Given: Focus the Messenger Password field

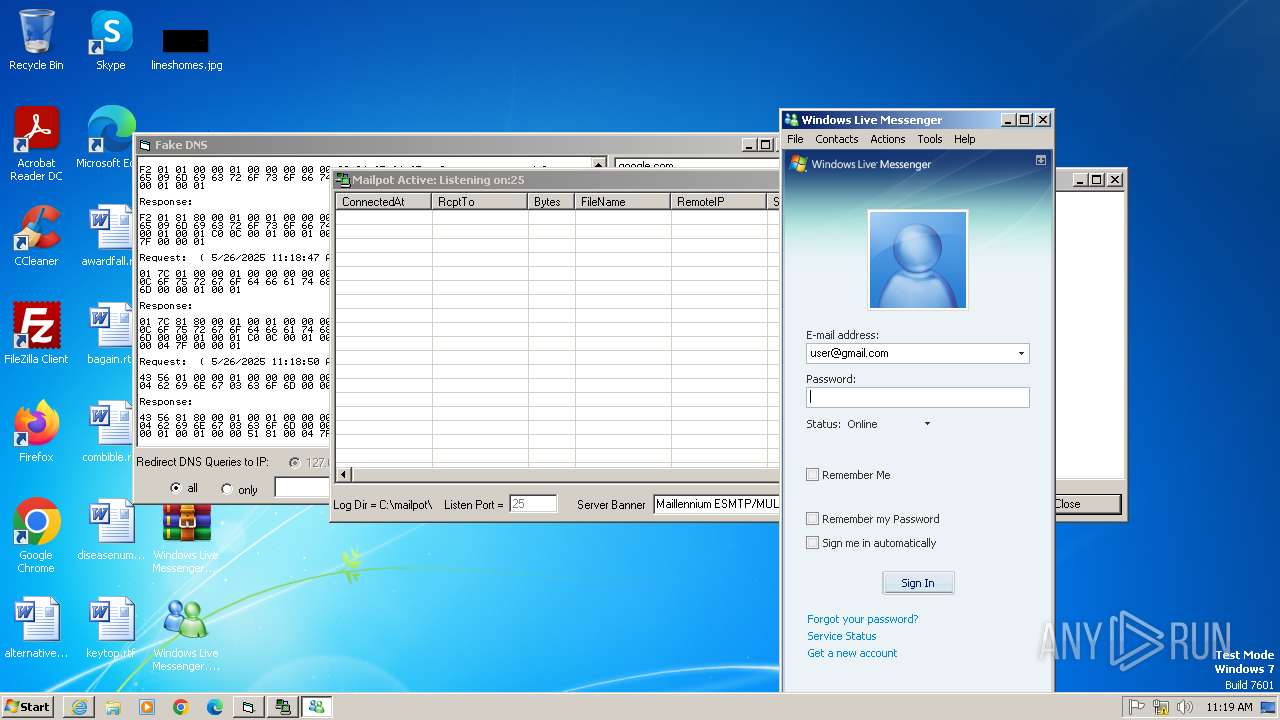Looking at the screenshot, I should [918, 397].
